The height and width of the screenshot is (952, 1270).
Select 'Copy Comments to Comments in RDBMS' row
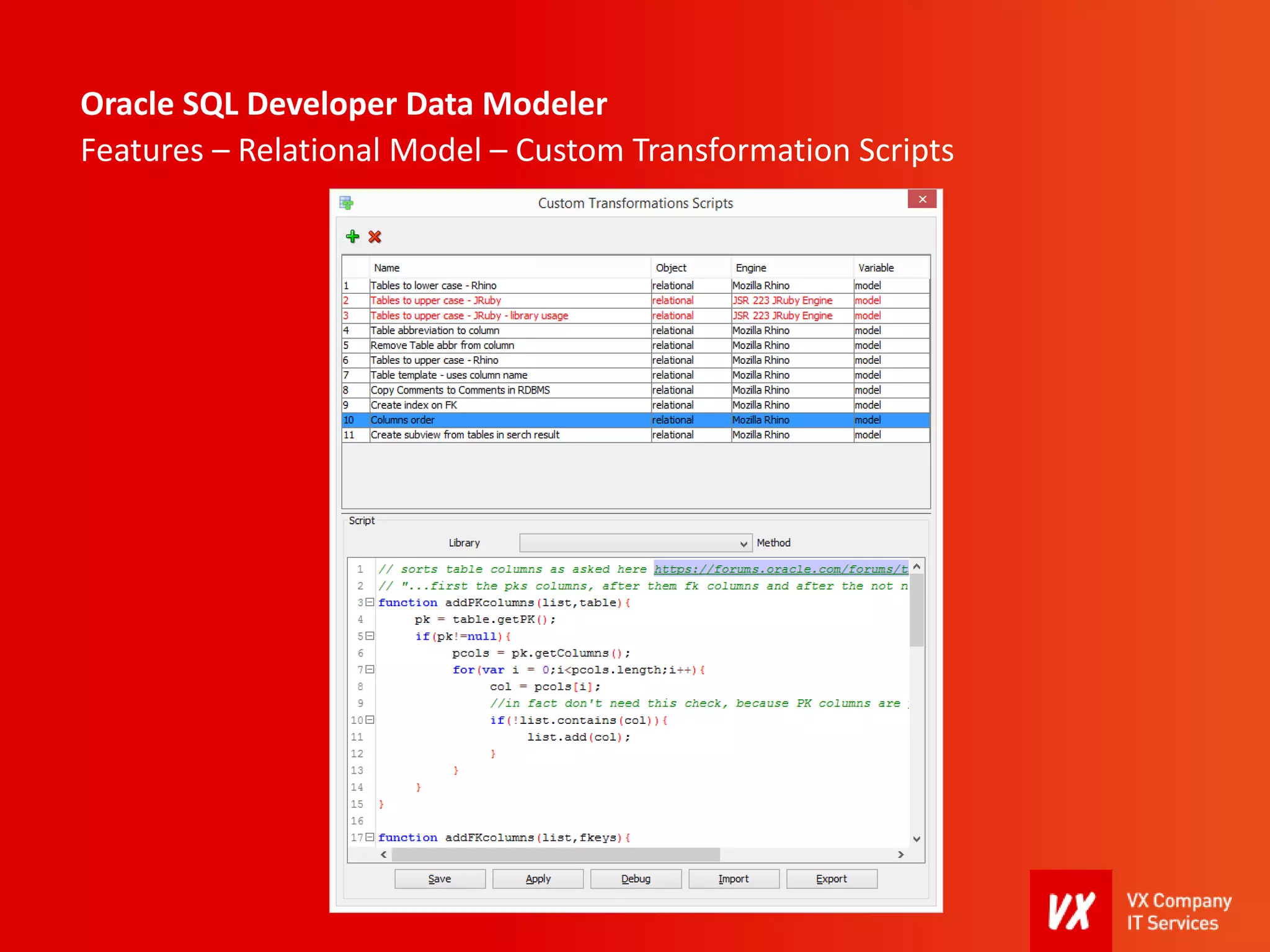click(x=636, y=390)
